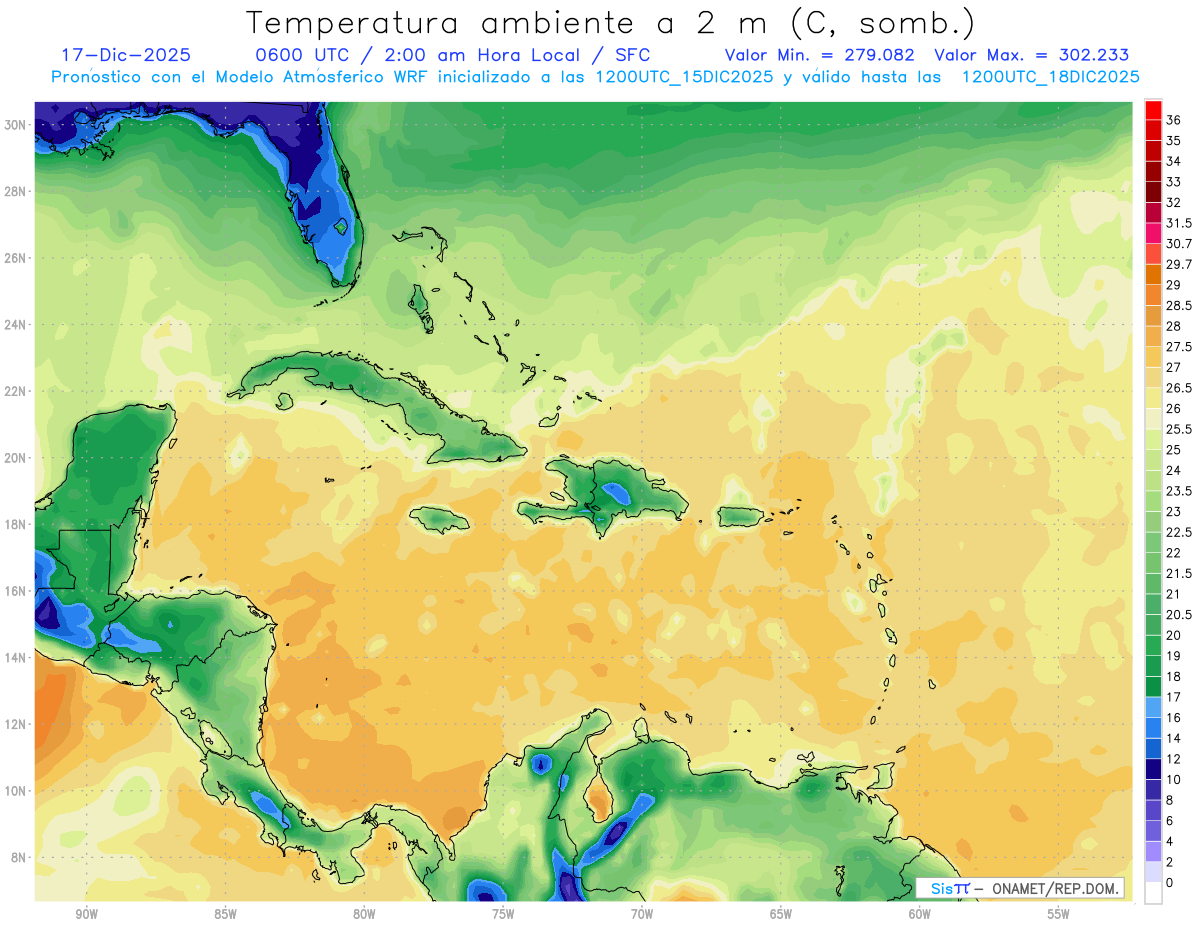This screenshot has height=927, width=1200.
Task: Click the top red swatch above 36
Action: pos(1153,110)
